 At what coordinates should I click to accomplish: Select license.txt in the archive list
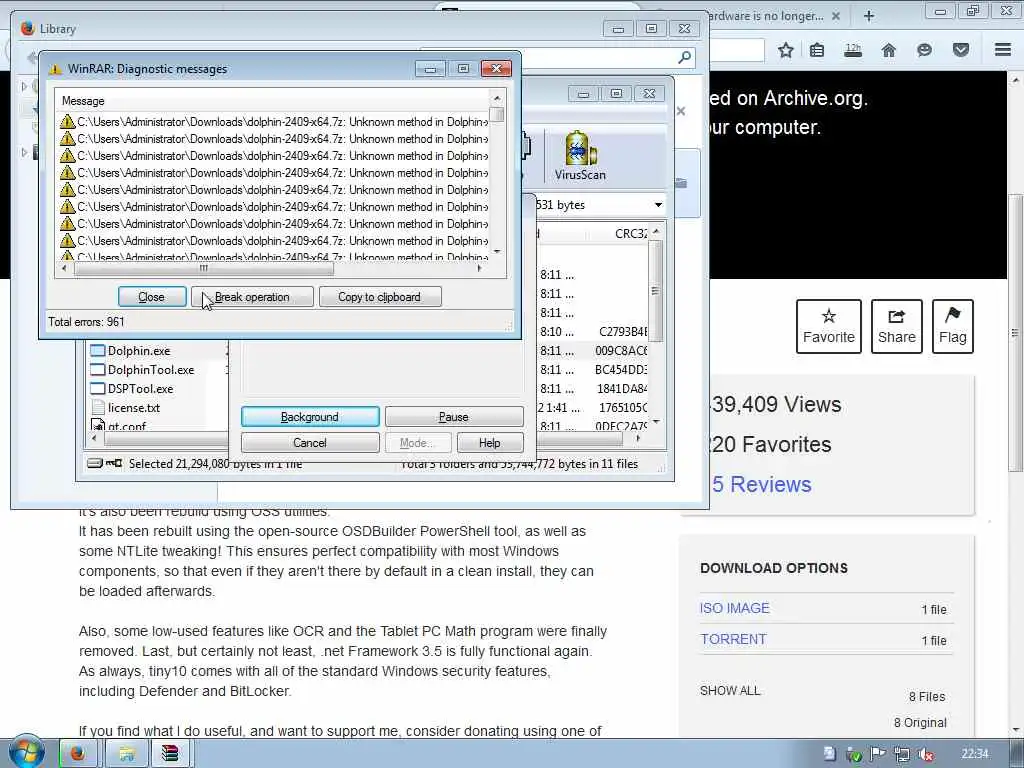point(134,408)
